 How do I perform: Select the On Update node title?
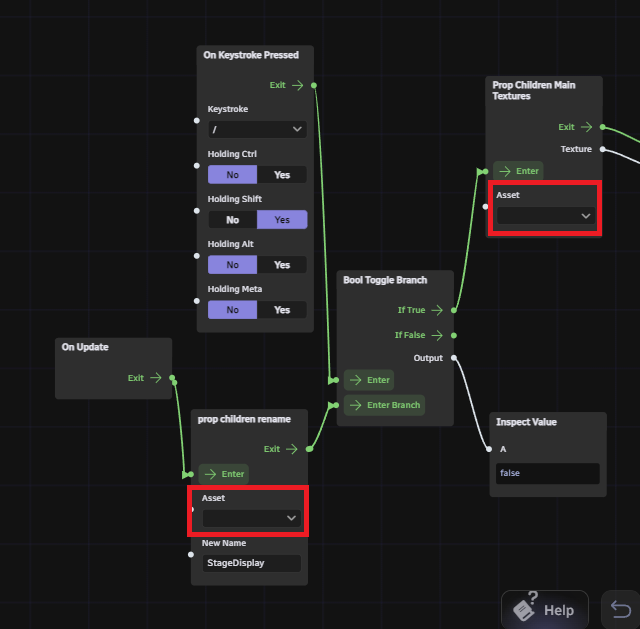pyautogui.click(x=85, y=347)
